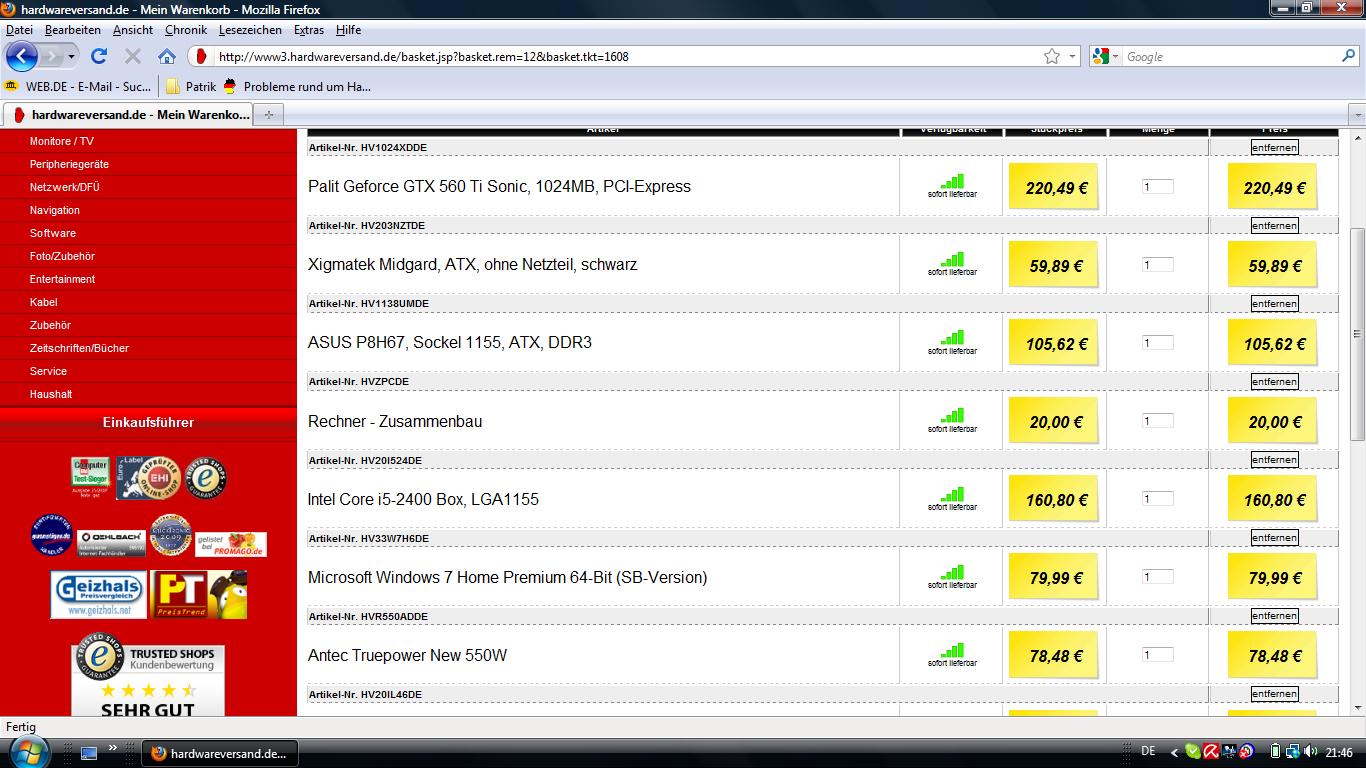Open Foto/Zubehör category
This screenshot has height=768, width=1366.
point(62,256)
